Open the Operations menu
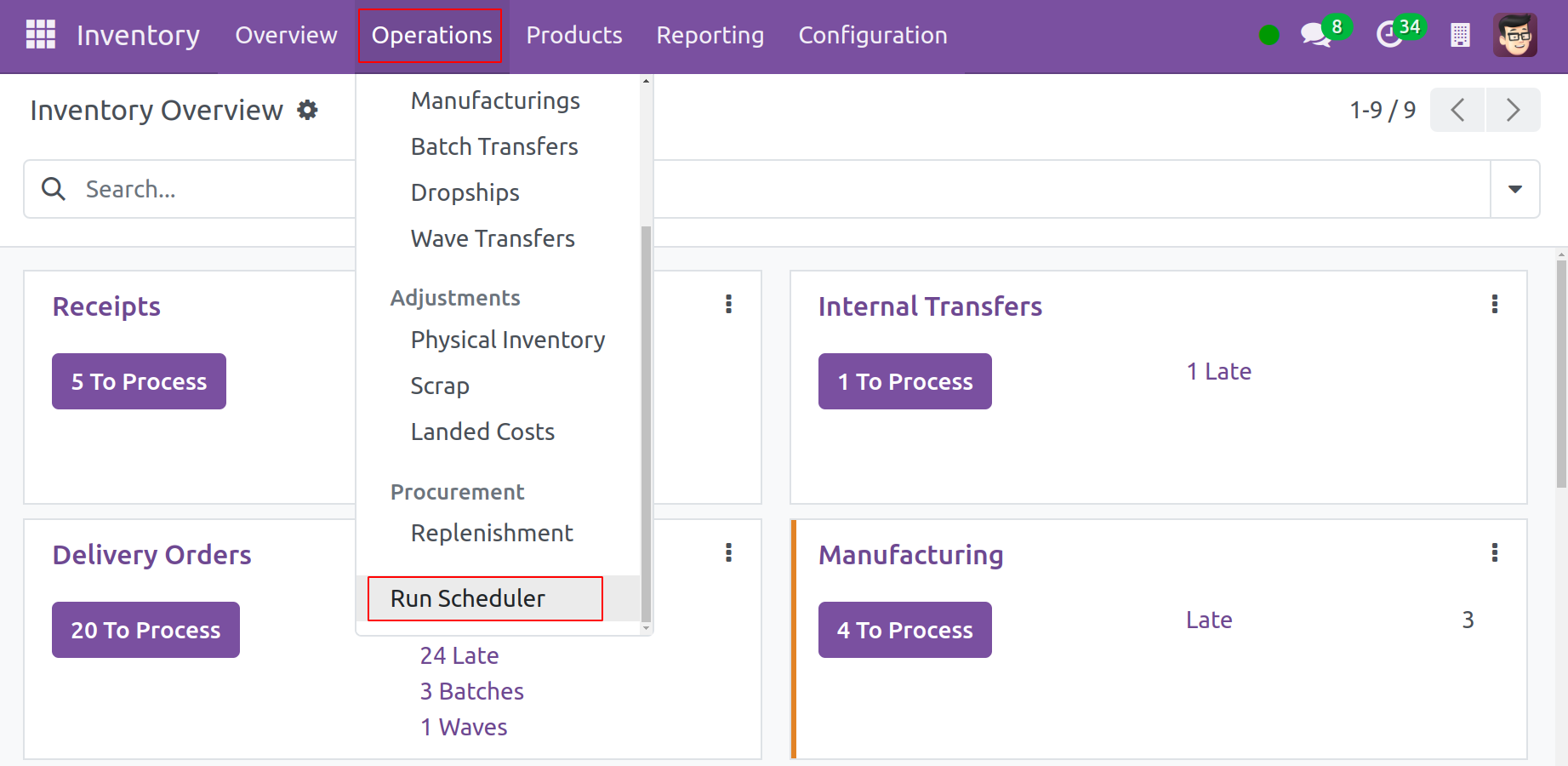Screen dimensions: 1568x766 pyautogui.click(x=431, y=35)
